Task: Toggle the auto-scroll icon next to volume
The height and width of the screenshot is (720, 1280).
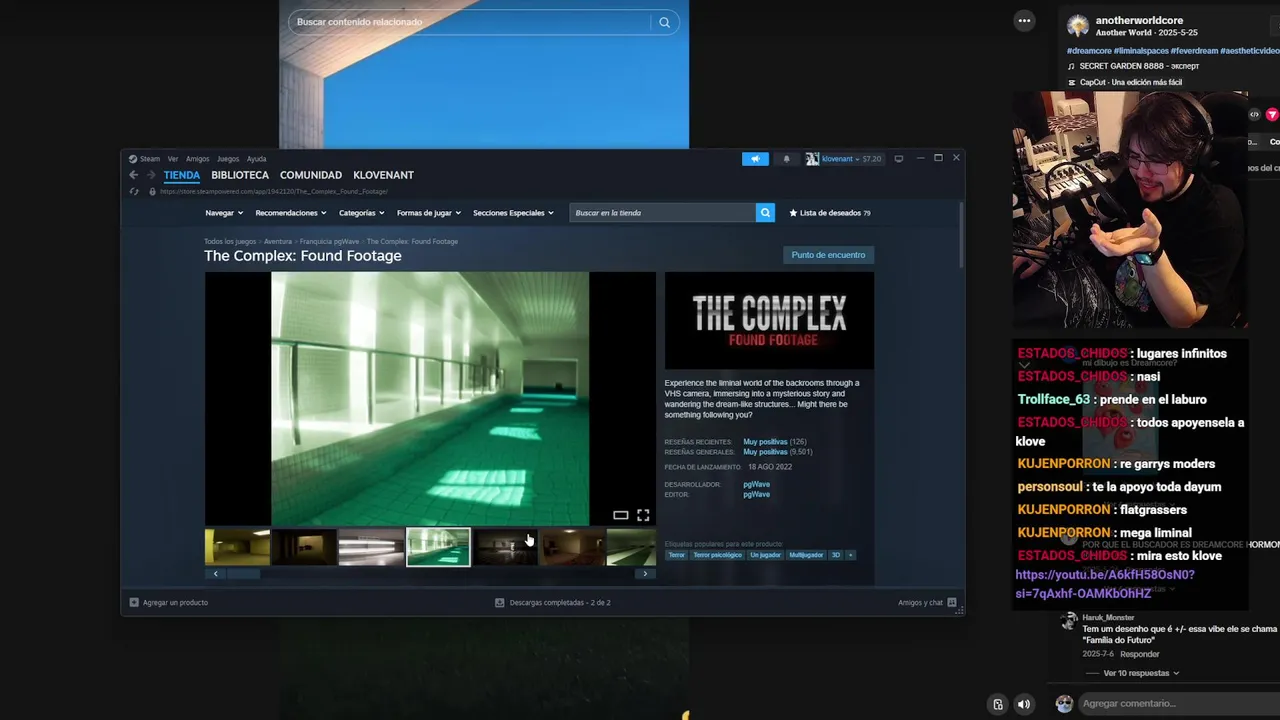Action: [997, 704]
